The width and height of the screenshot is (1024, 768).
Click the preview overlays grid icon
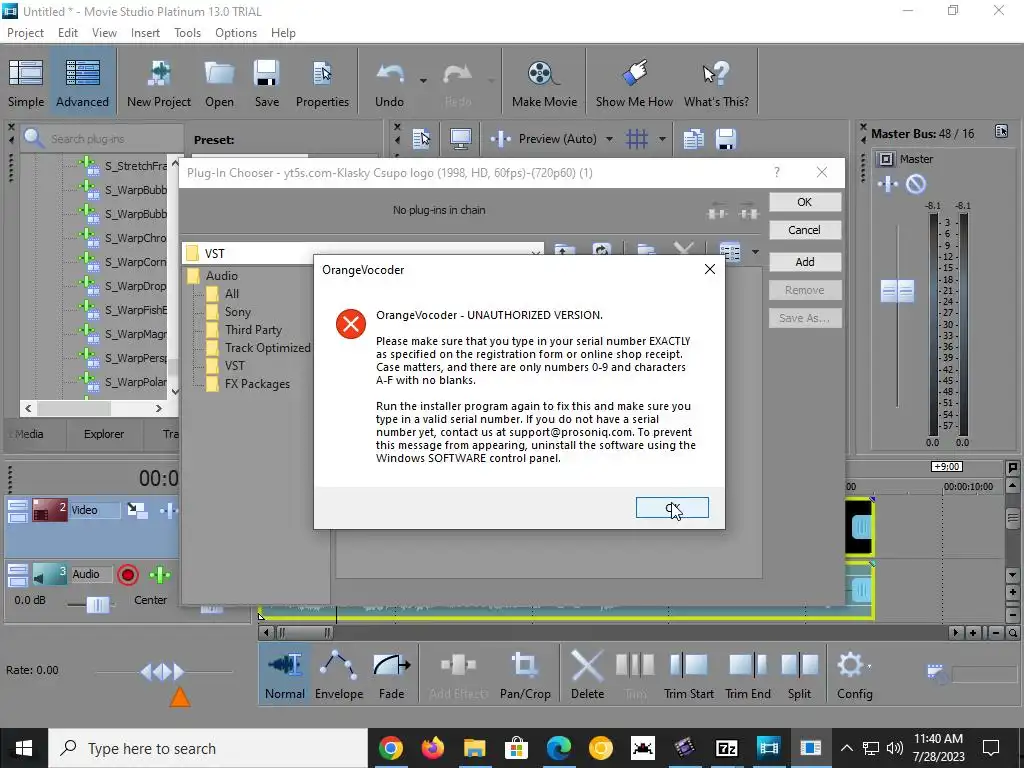(637, 138)
